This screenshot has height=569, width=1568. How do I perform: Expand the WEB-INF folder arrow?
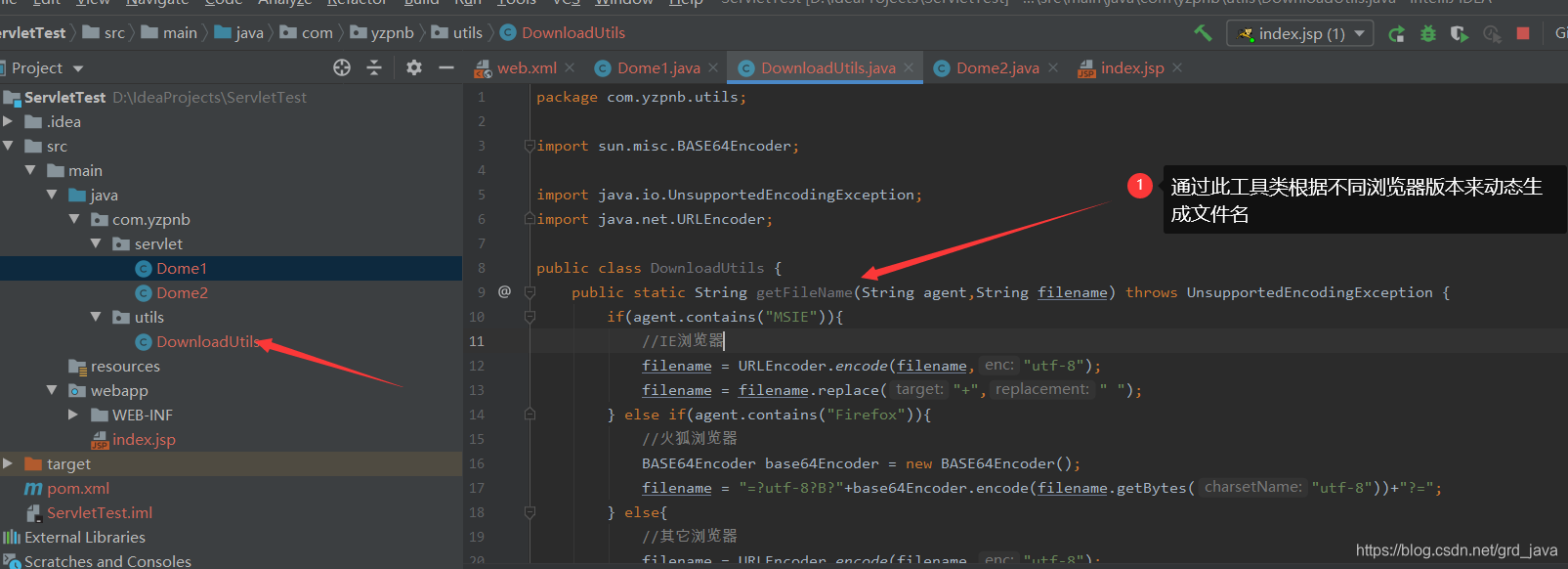point(73,415)
